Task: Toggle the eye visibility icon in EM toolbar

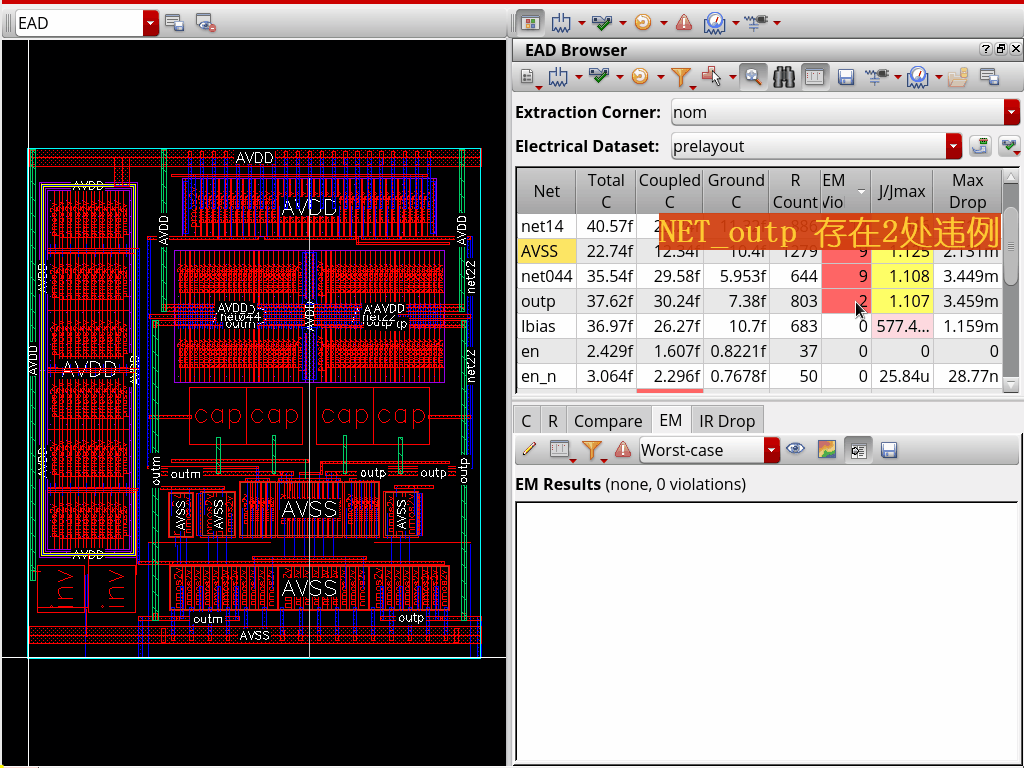Action: click(x=795, y=450)
